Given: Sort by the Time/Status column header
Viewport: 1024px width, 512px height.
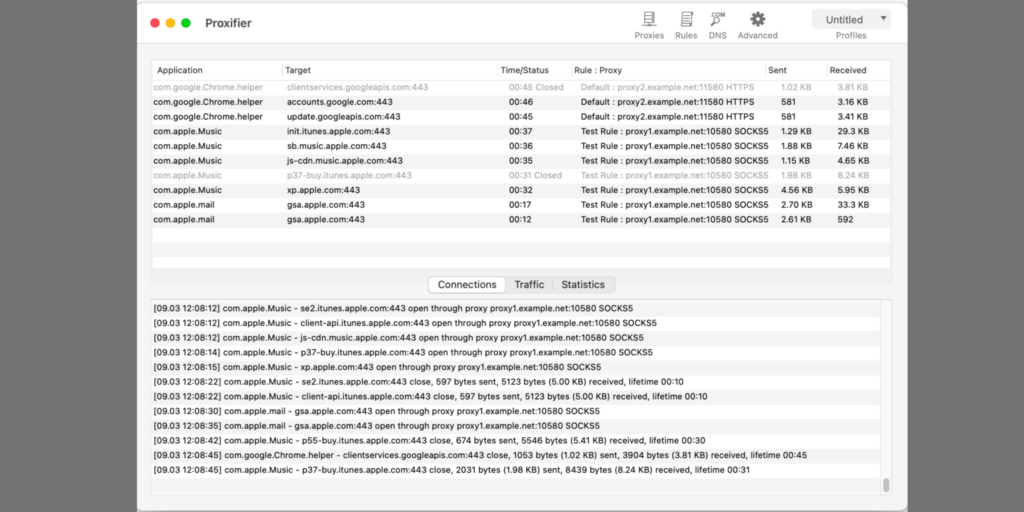Looking at the screenshot, I should point(534,70).
